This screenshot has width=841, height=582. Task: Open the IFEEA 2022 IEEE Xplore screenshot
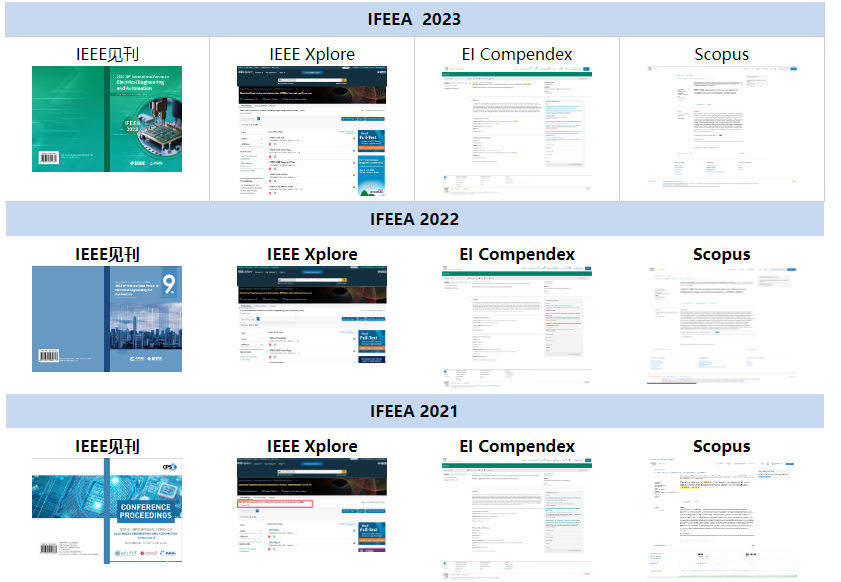(312, 315)
